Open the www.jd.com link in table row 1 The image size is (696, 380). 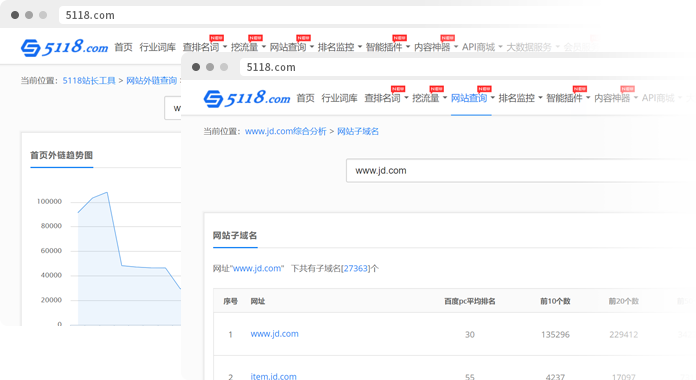click(x=274, y=334)
